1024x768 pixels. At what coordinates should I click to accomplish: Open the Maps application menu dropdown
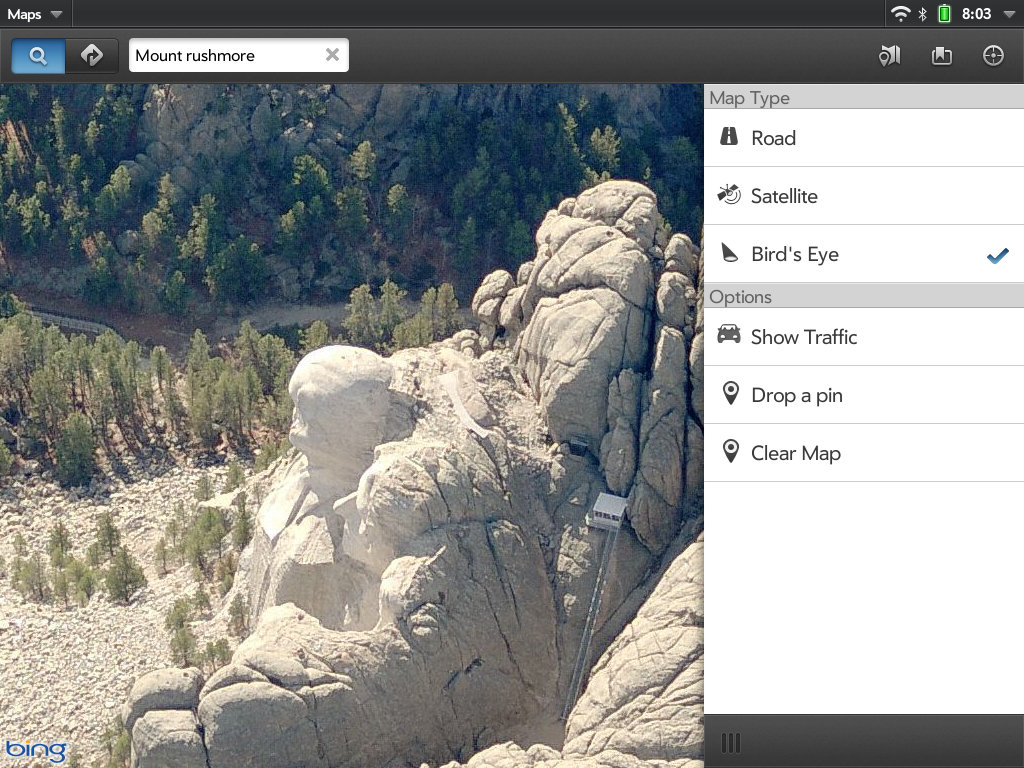click(x=35, y=14)
